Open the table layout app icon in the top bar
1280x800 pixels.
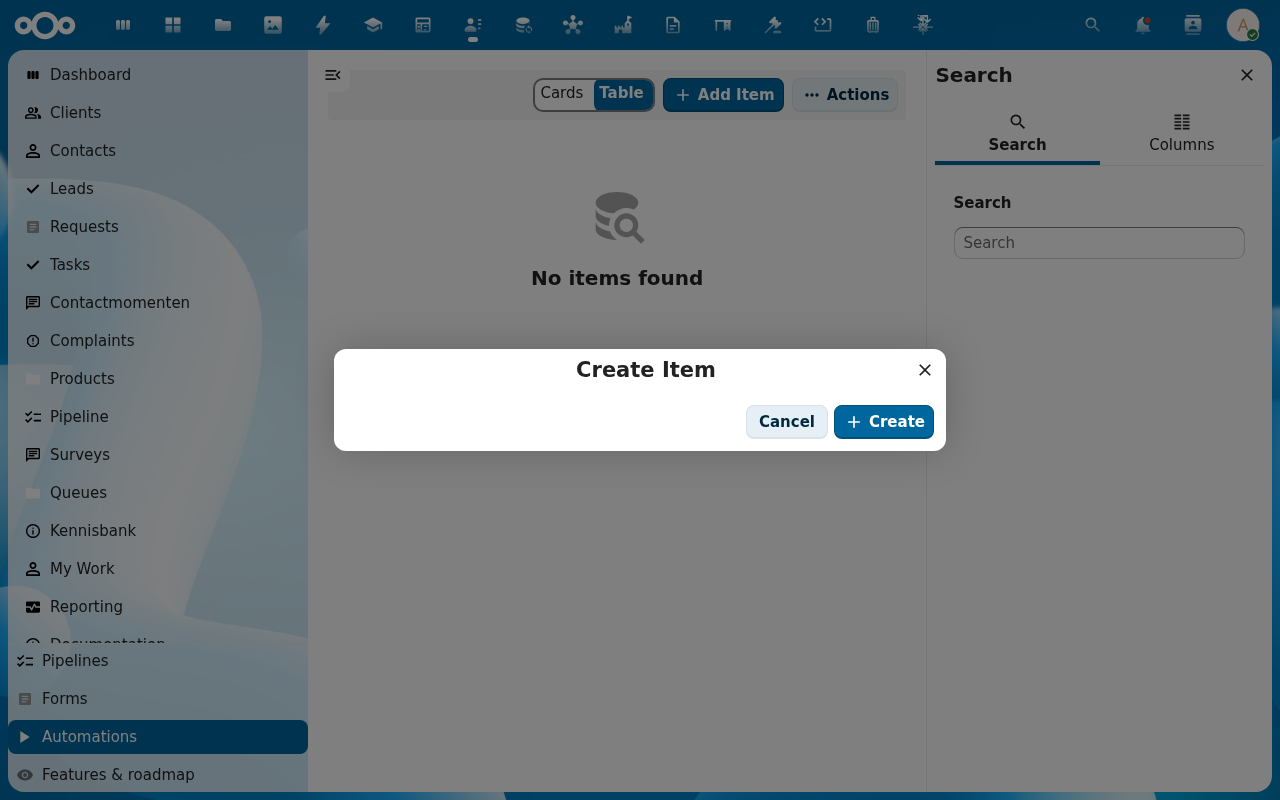click(x=423, y=25)
